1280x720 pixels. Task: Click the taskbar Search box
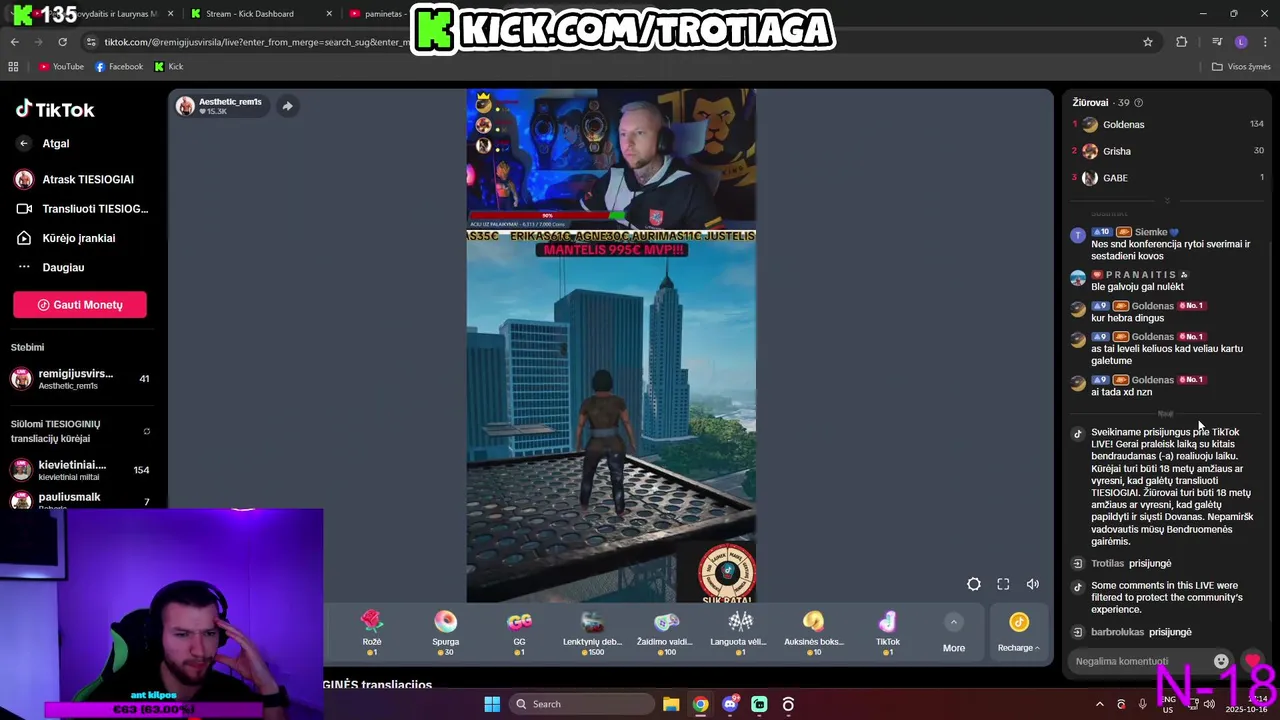[583, 704]
